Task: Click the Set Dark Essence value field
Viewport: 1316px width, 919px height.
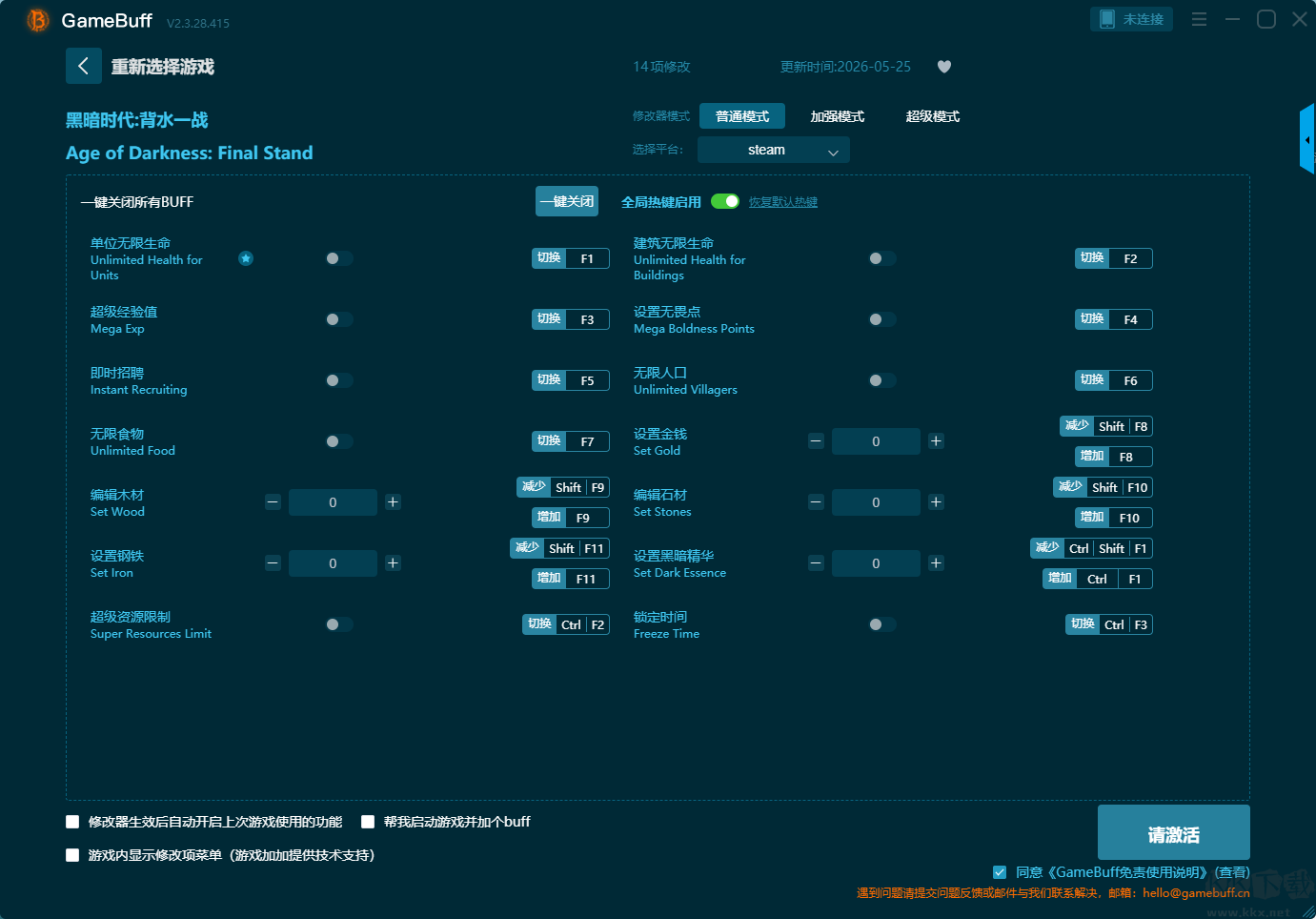Action: pyautogui.click(x=876, y=563)
